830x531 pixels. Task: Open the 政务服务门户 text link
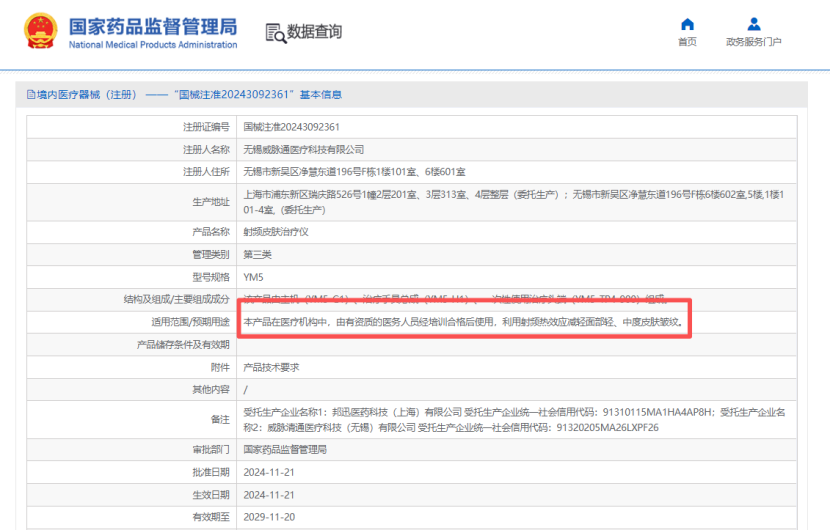(753, 42)
